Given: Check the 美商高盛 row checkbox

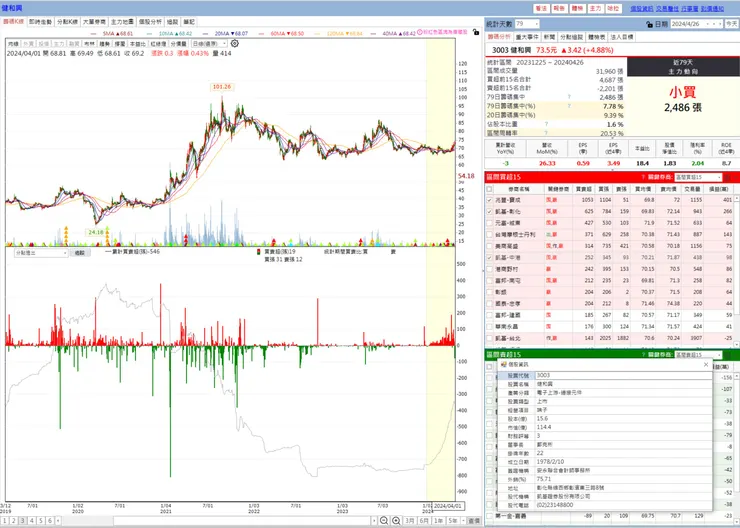Looking at the screenshot, I should tap(489, 246).
